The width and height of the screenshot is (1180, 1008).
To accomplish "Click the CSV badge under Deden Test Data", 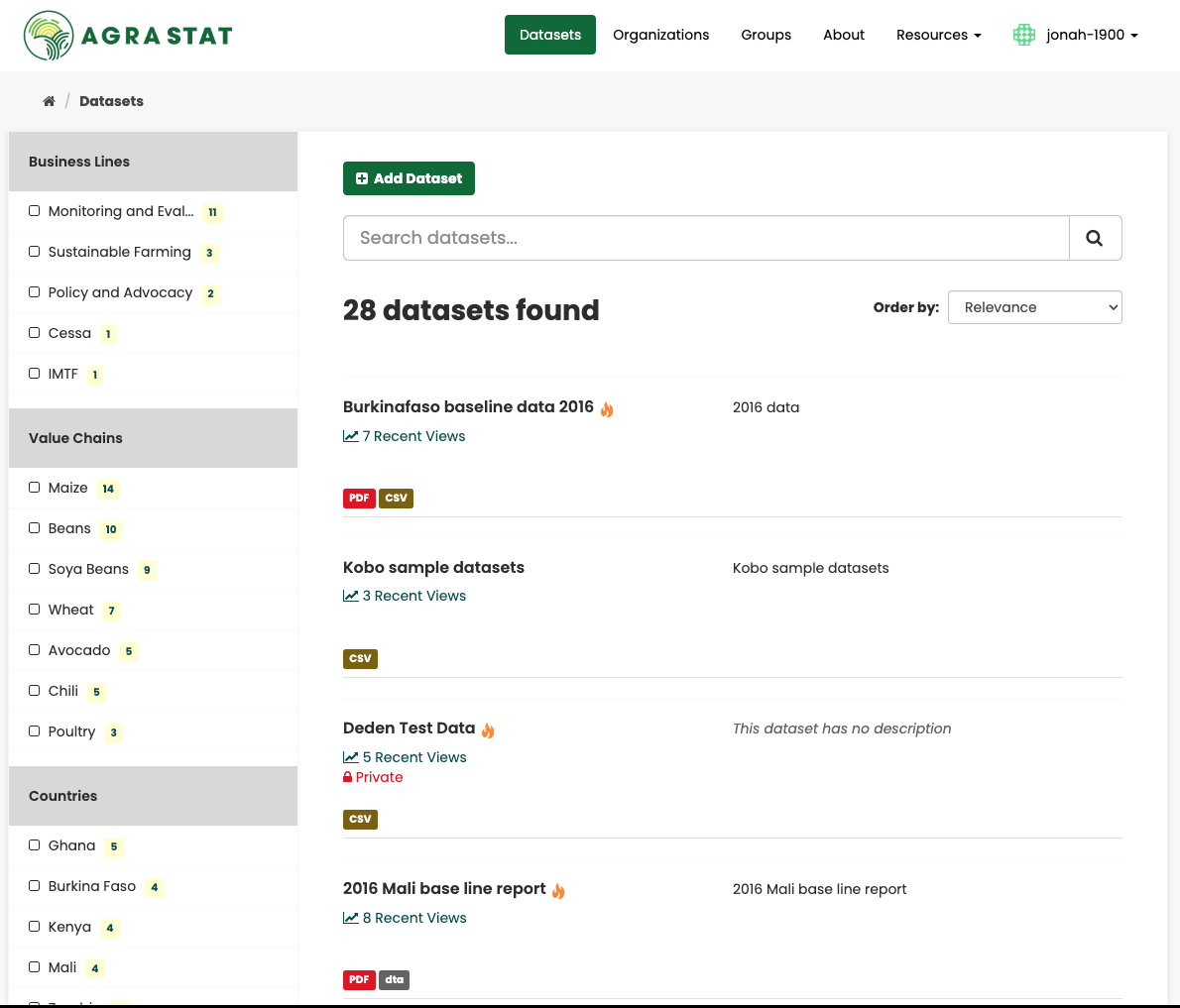I will click(x=361, y=820).
